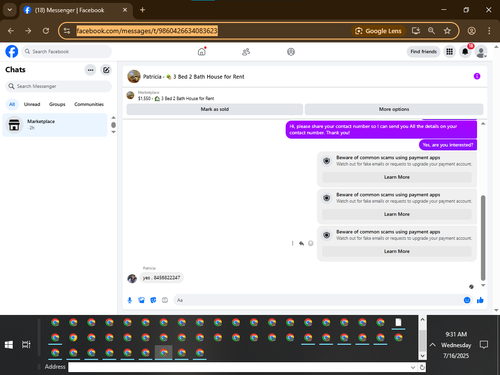Click the voice clip microphone icon
500x375 pixels.
click(130, 300)
